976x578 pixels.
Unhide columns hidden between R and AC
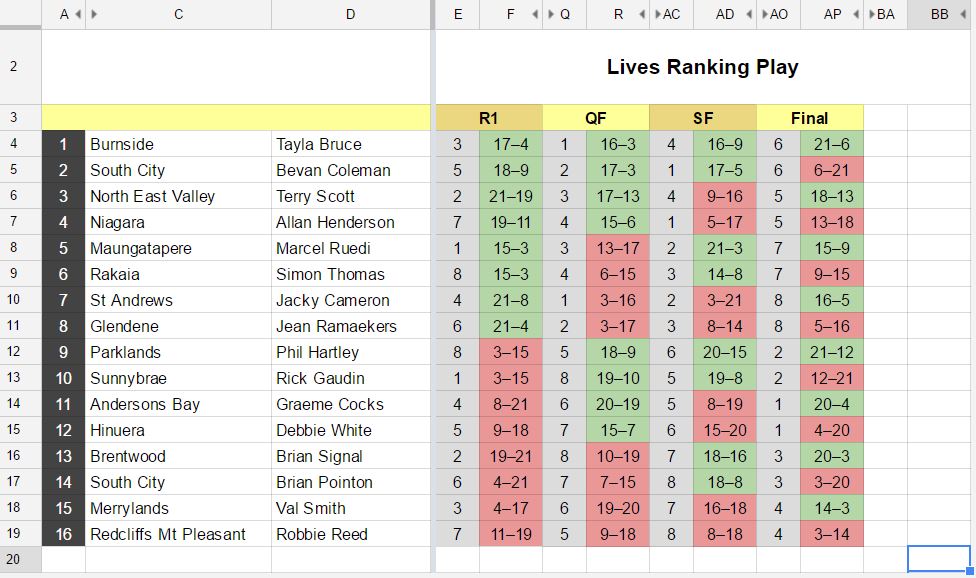point(640,14)
